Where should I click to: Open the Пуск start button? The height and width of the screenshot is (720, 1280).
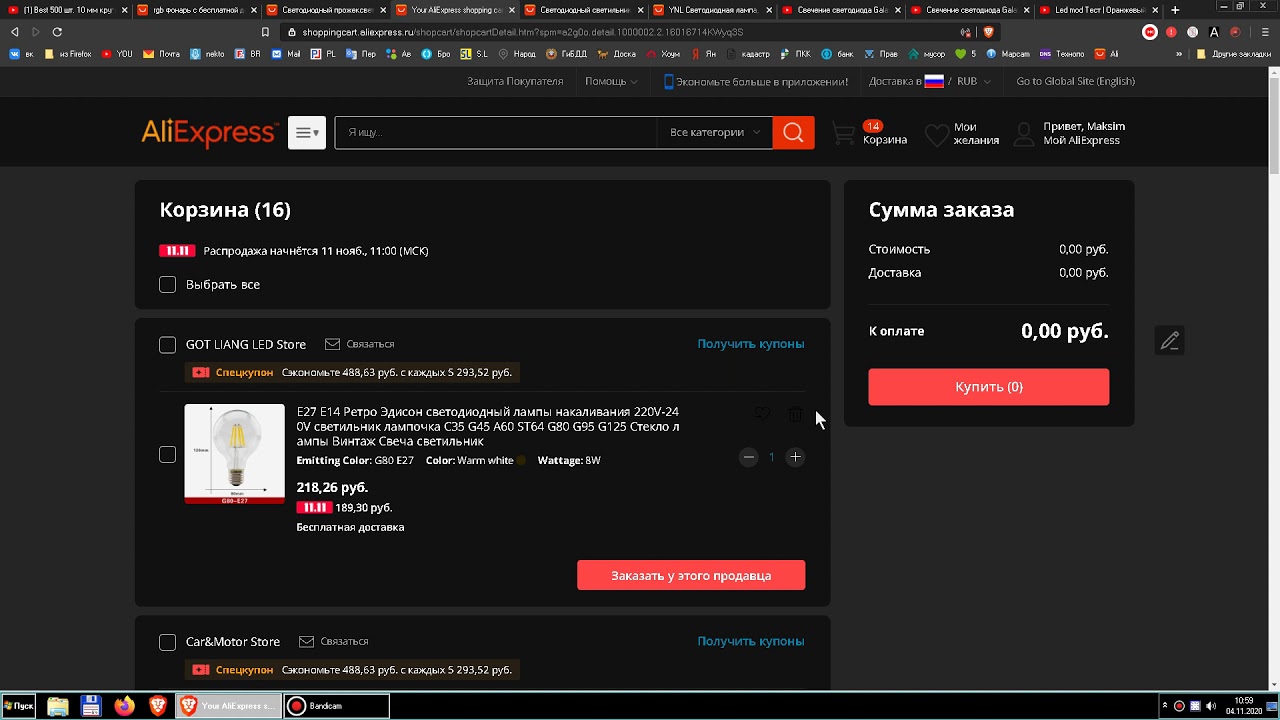[19, 706]
